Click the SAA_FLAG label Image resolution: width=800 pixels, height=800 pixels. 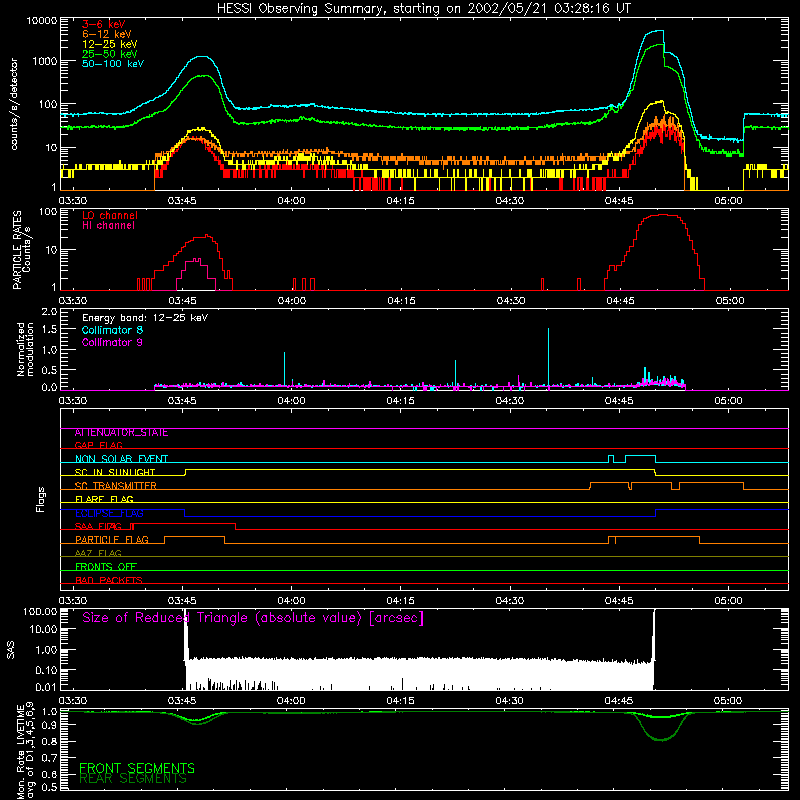pyautogui.click(x=98, y=527)
